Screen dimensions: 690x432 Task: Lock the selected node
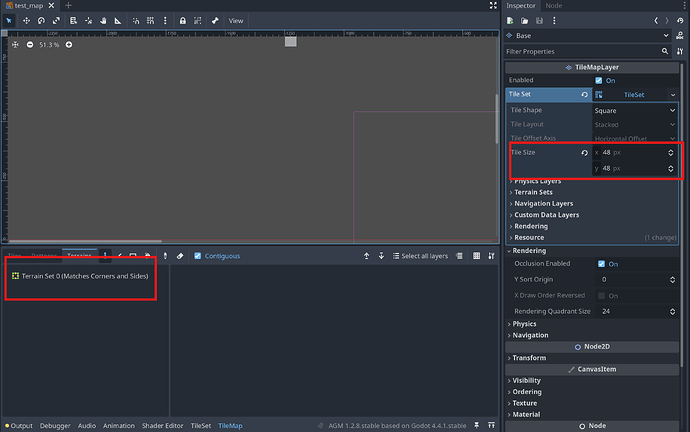coord(183,21)
